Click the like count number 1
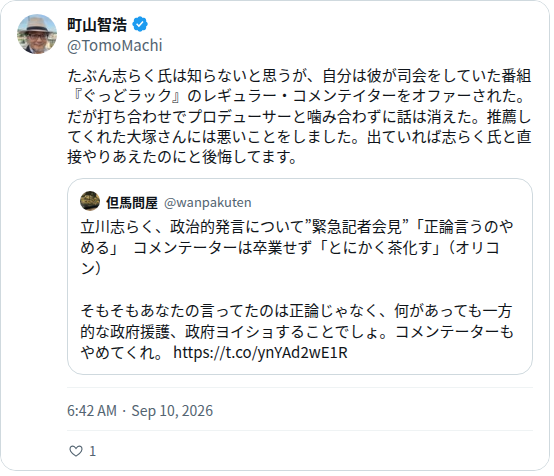The width and height of the screenshot is (554, 476). point(93,451)
